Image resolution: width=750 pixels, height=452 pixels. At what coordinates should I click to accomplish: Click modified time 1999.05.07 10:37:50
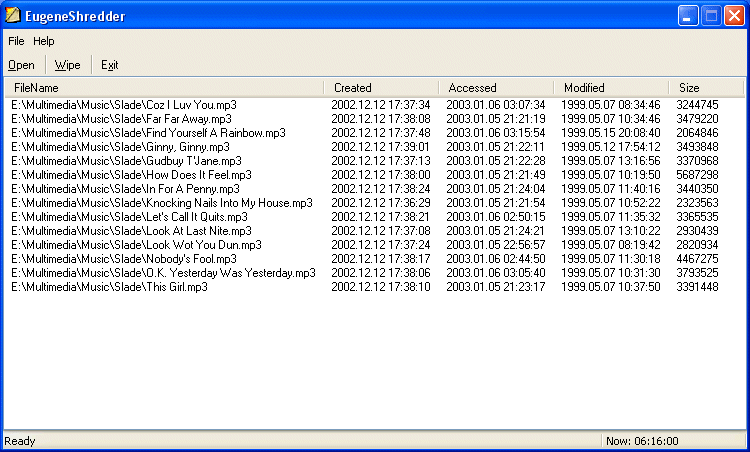coord(610,287)
